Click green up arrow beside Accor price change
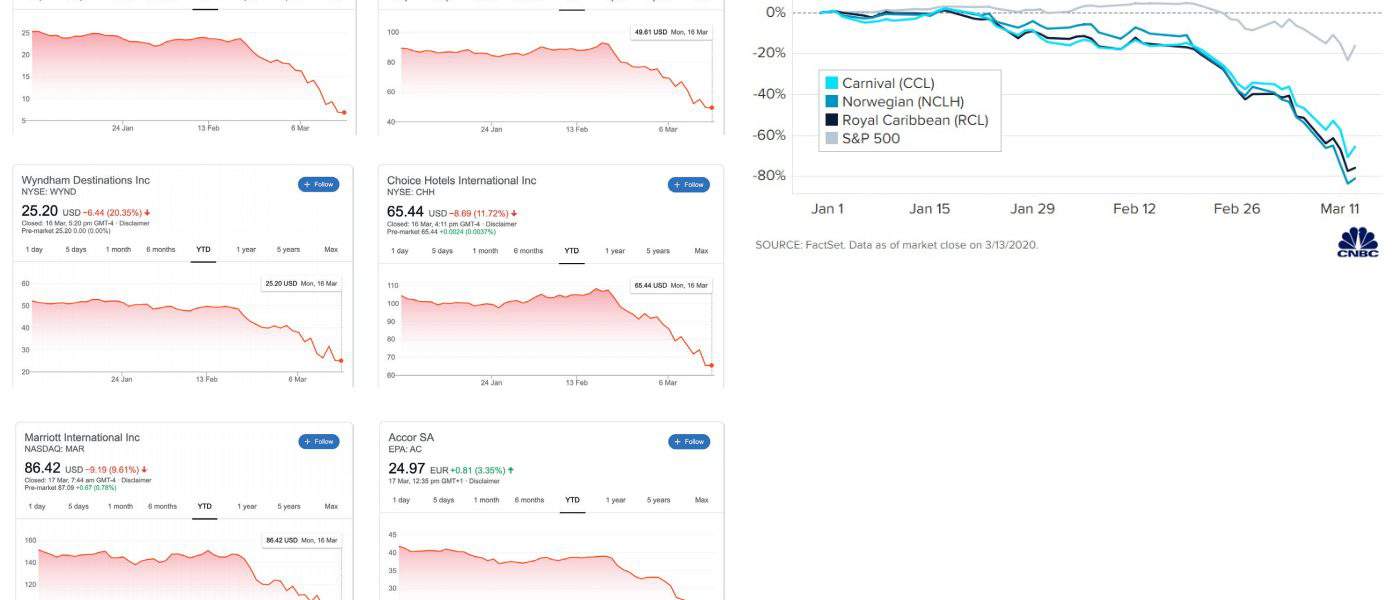The image size is (1400, 600). point(512,470)
